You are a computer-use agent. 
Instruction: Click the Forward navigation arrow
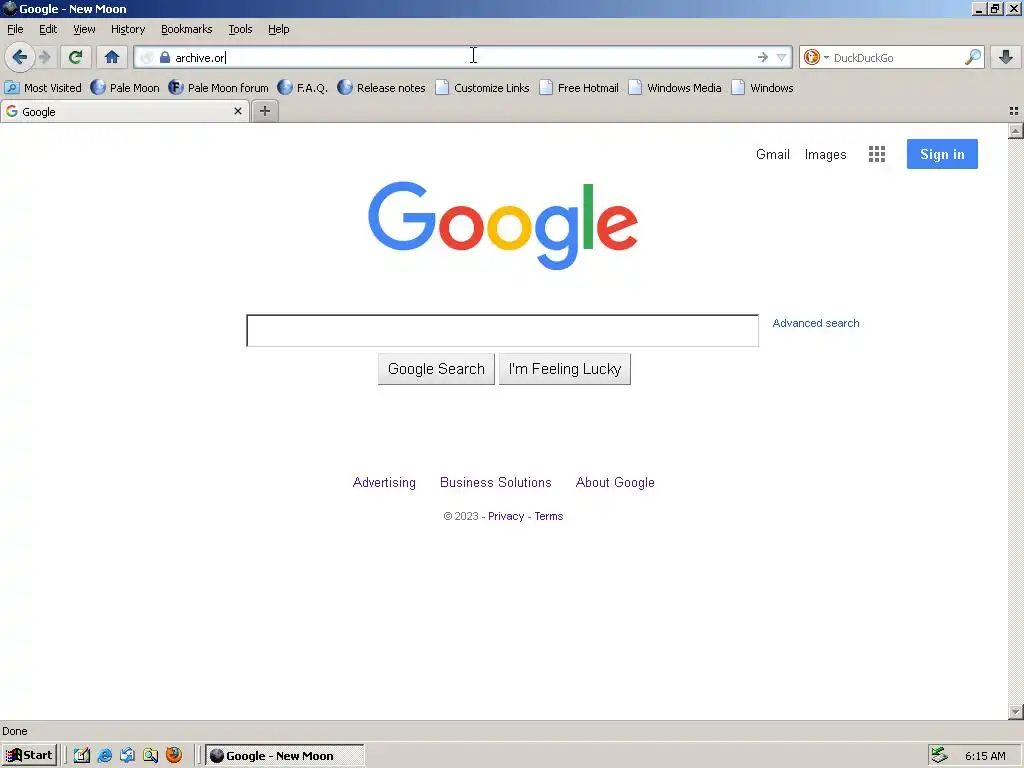pyautogui.click(x=44, y=57)
